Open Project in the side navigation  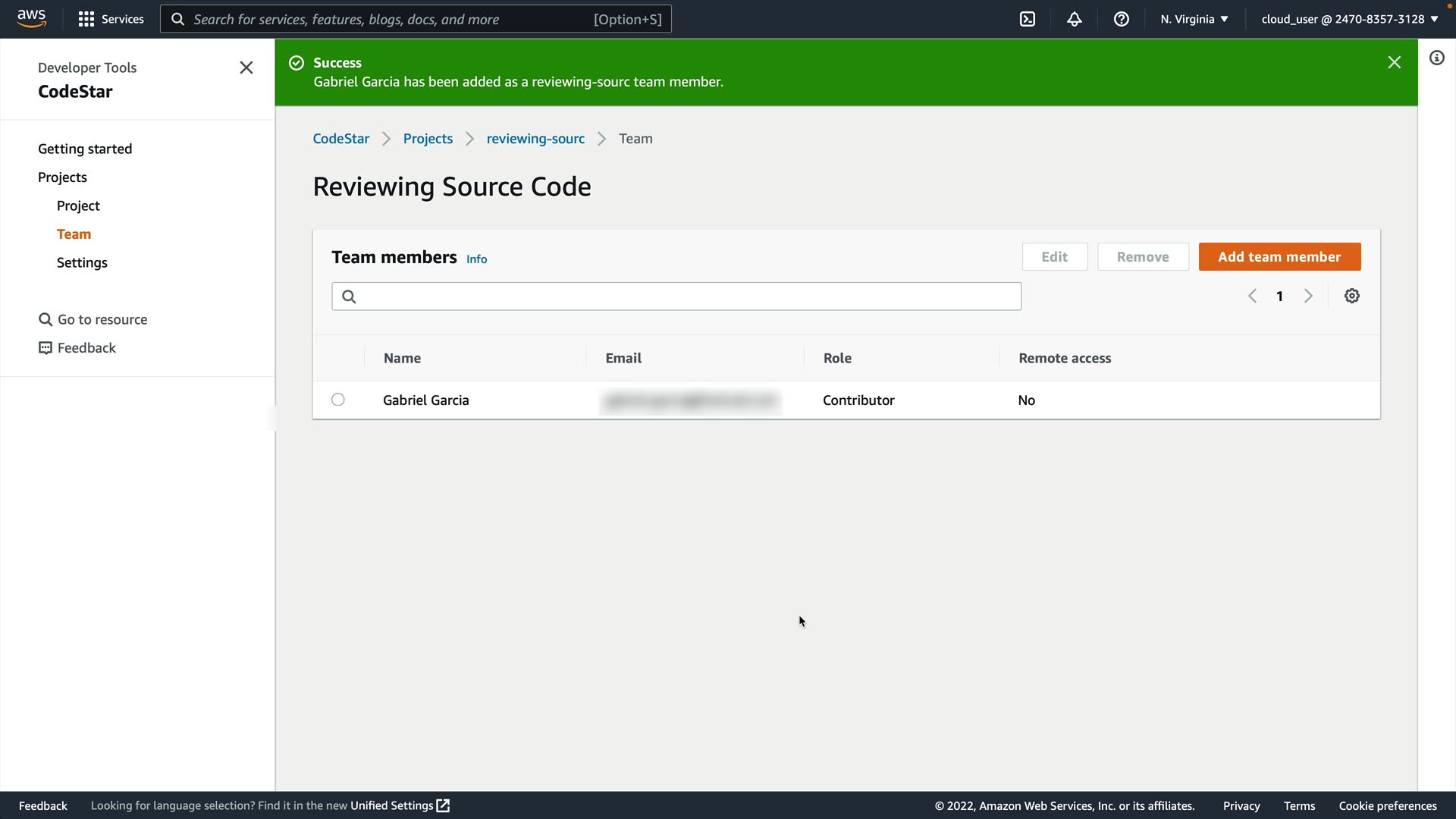pyautogui.click(x=78, y=206)
